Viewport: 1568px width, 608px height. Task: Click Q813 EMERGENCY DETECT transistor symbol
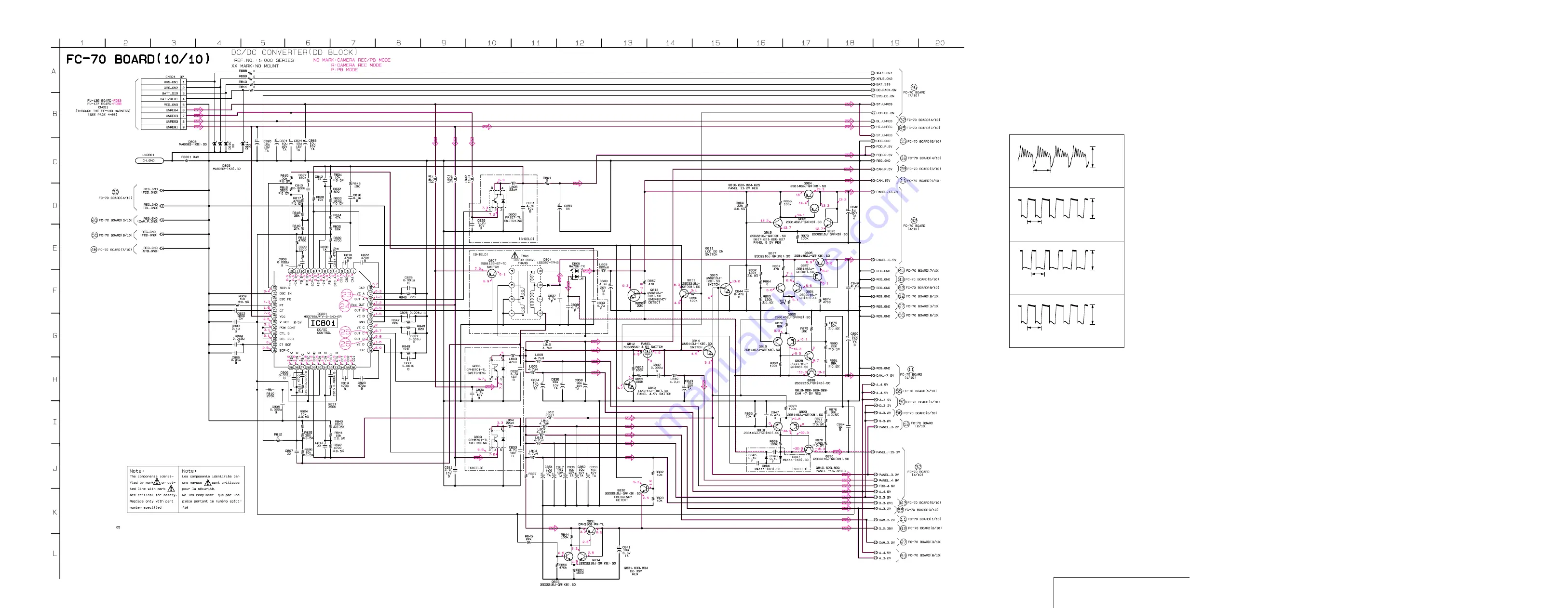(x=634, y=295)
